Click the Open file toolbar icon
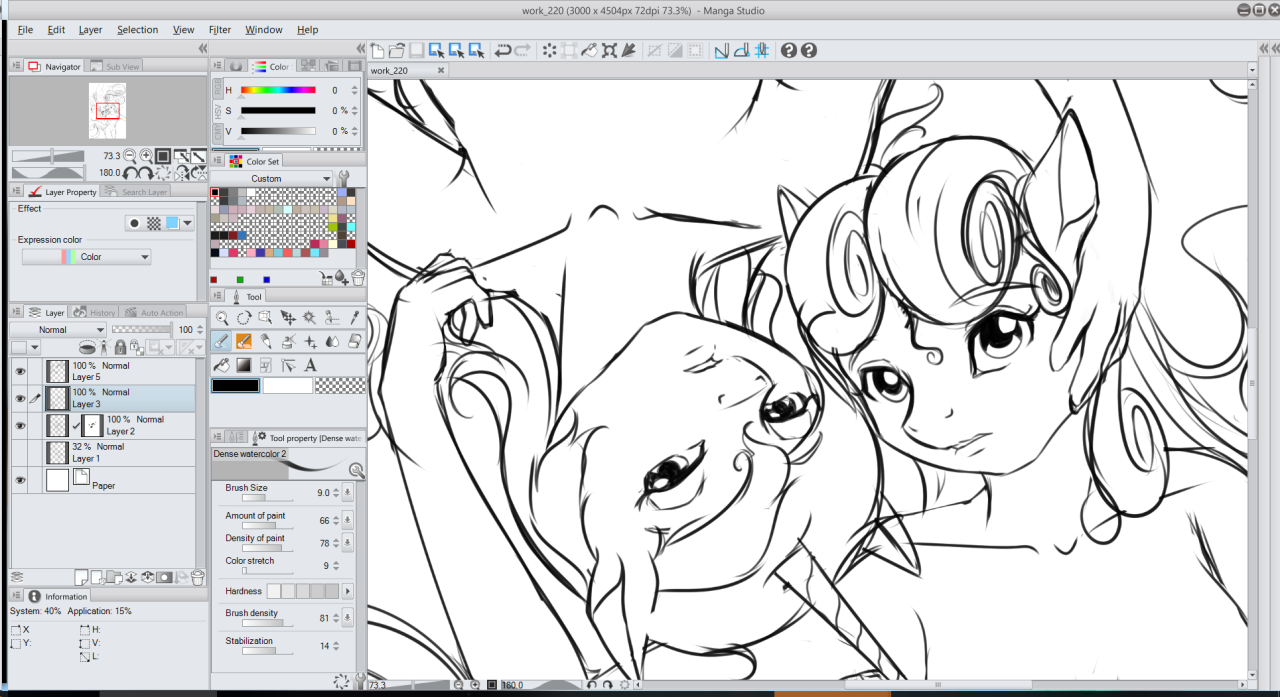The image size is (1280, 697). point(397,50)
